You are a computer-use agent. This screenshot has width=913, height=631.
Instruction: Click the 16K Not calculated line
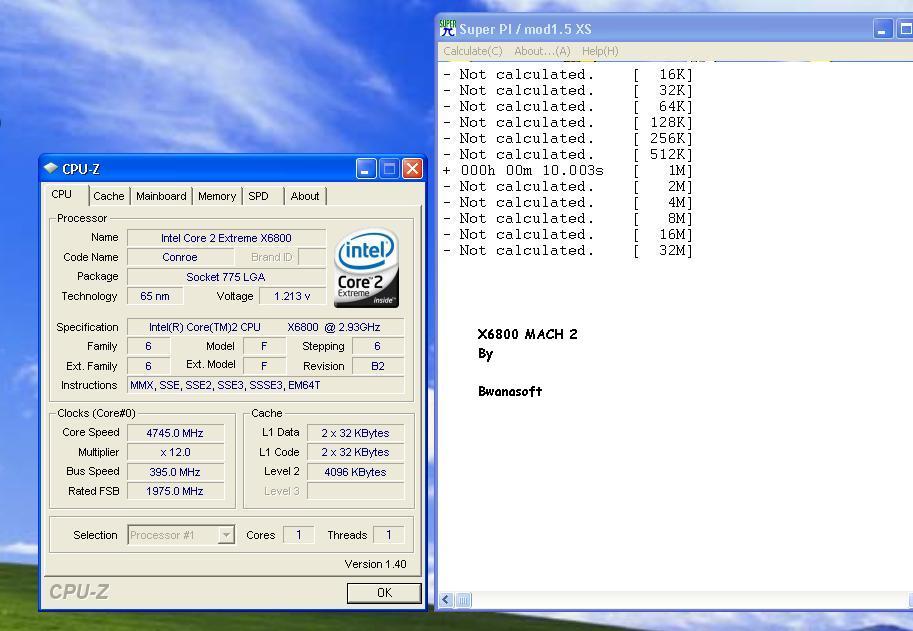click(x=567, y=75)
